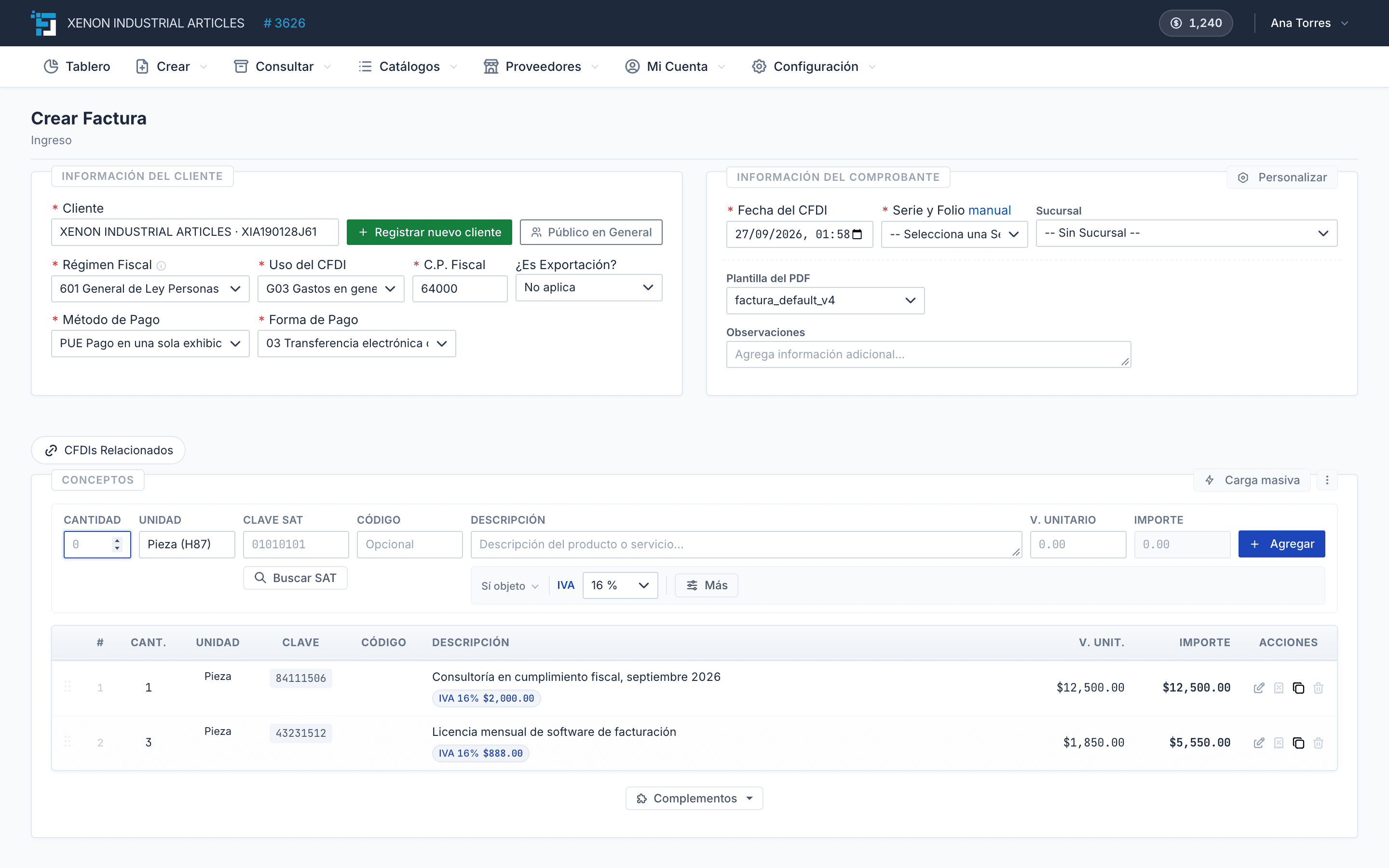Open the Consultar menu
Viewport: 1389px width, 868px height.
tap(283, 67)
